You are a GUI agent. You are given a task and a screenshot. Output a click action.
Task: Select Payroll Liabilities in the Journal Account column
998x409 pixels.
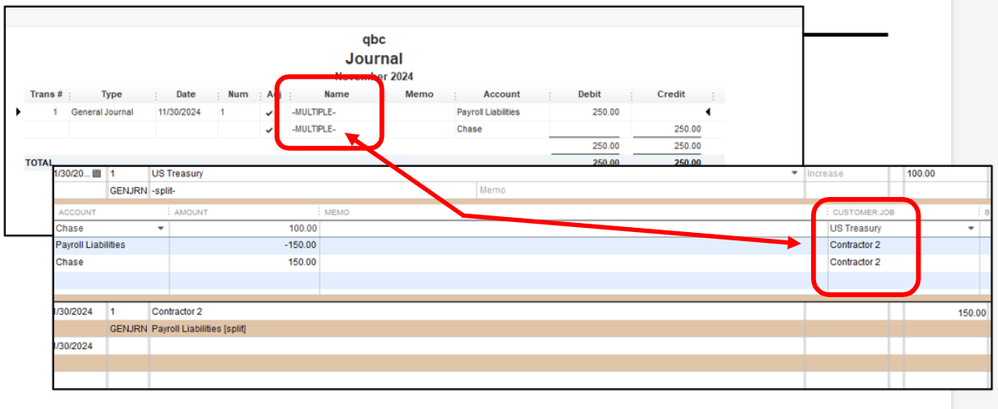[x=488, y=112]
